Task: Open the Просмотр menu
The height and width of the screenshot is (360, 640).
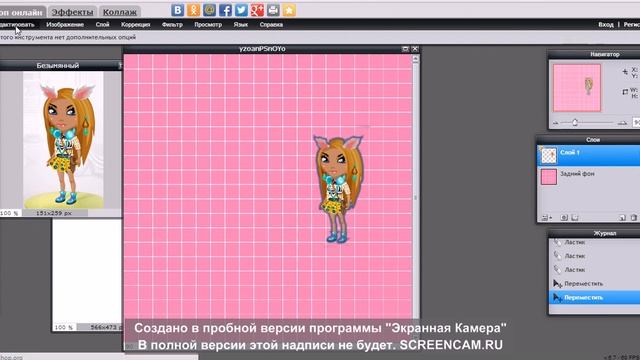Action: (208, 24)
